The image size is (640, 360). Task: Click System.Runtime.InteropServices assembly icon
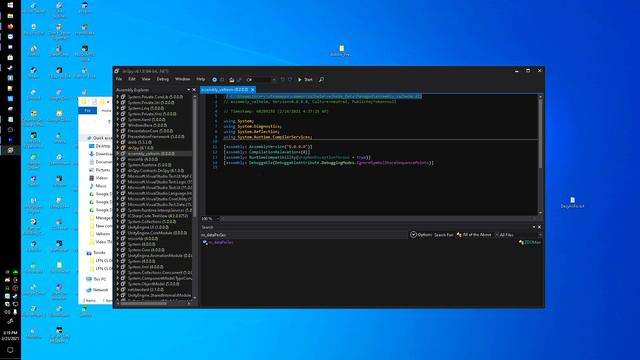(x=123, y=210)
